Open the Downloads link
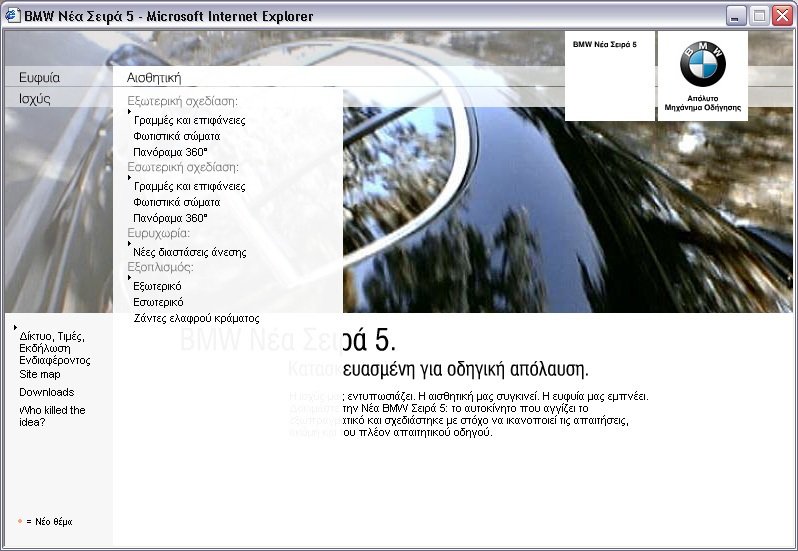 [x=46, y=392]
